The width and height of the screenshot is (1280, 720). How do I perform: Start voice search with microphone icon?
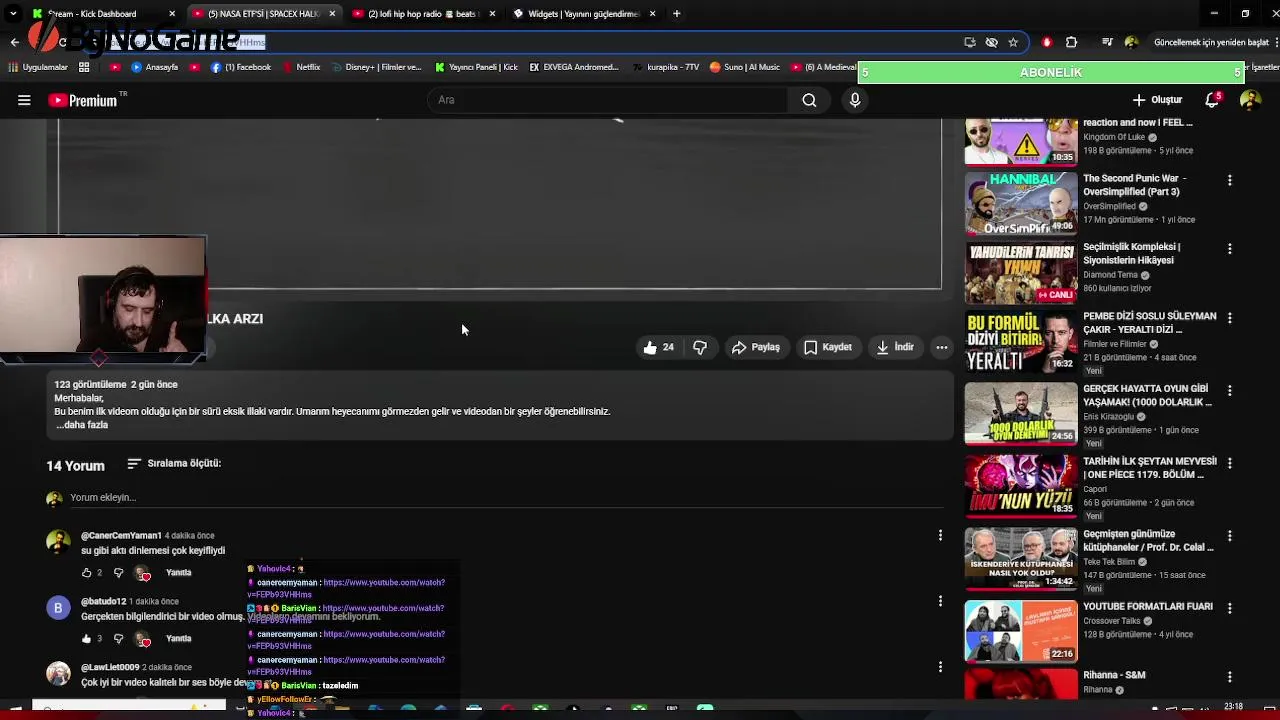855,100
